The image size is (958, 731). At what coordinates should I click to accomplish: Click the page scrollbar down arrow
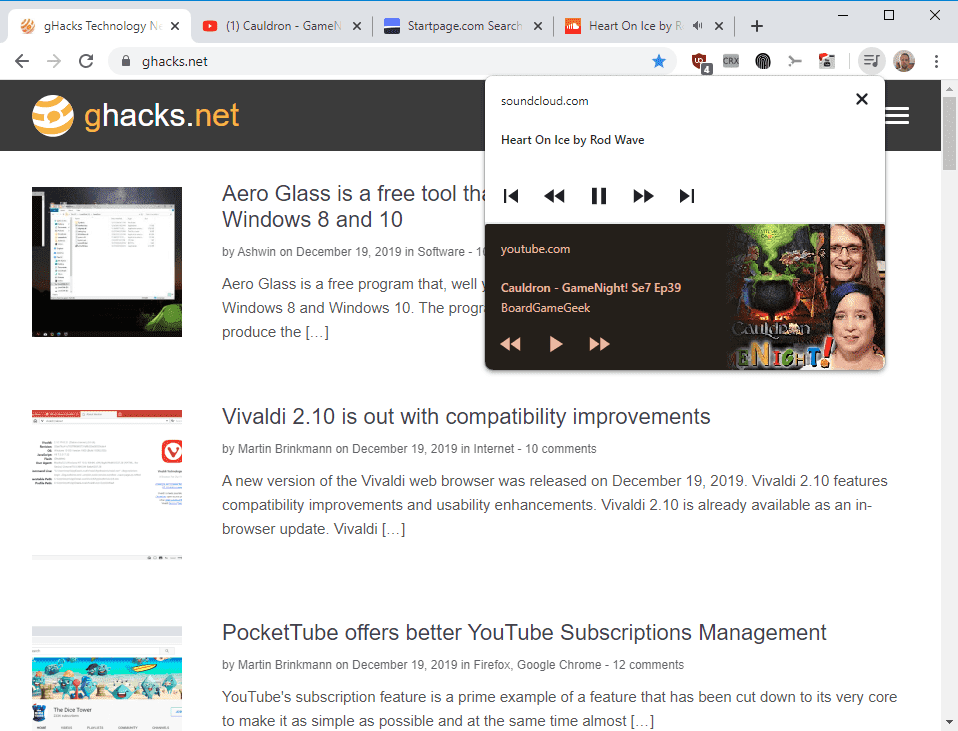pyautogui.click(x=949, y=722)
